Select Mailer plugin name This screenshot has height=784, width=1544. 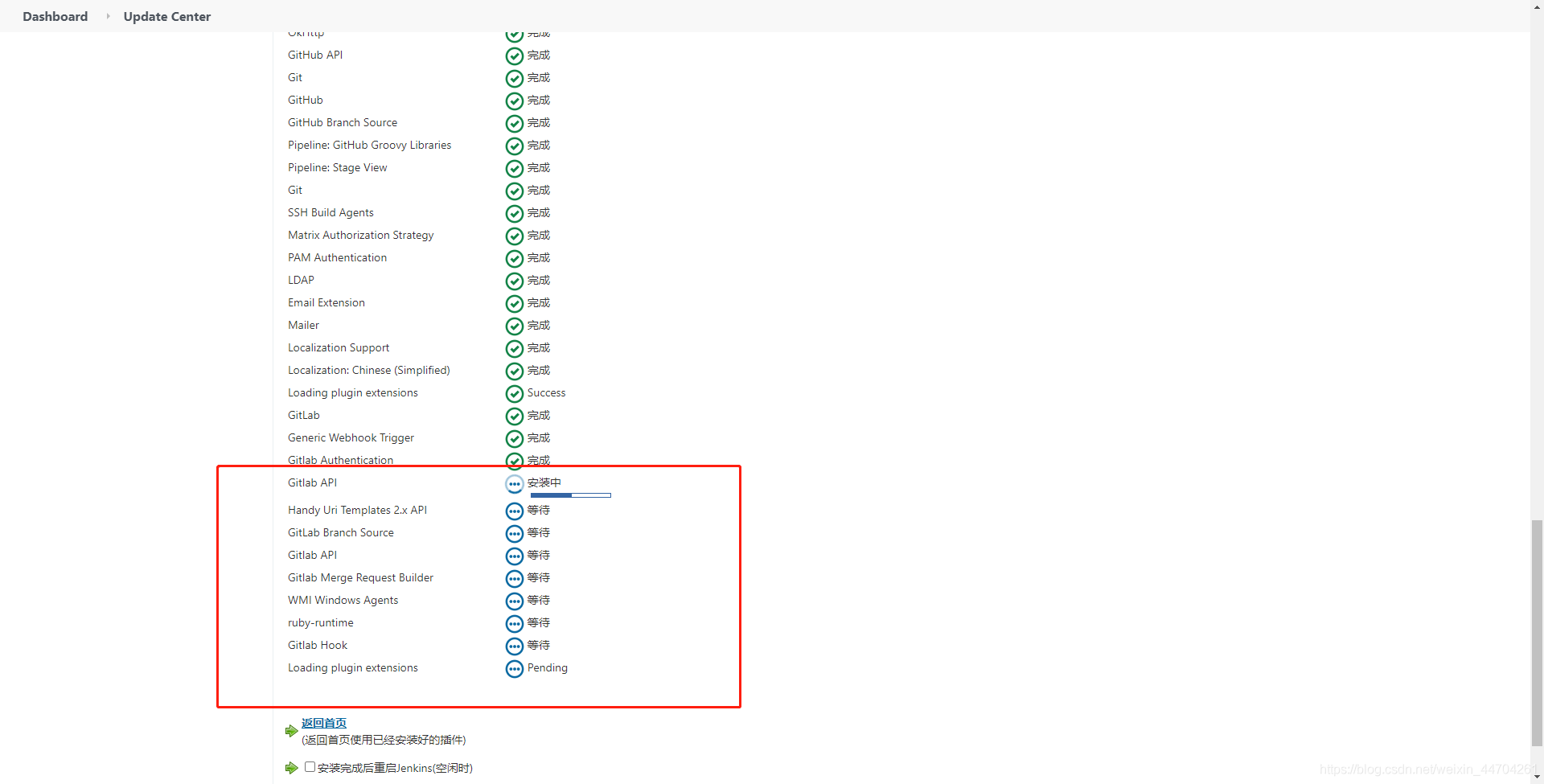pos(304,325)
